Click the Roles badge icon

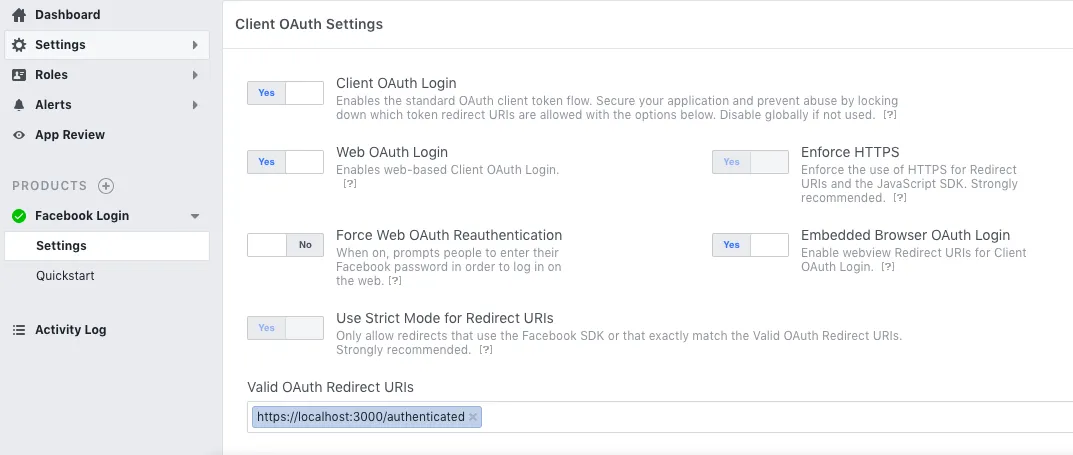click(x=18, y=75)
